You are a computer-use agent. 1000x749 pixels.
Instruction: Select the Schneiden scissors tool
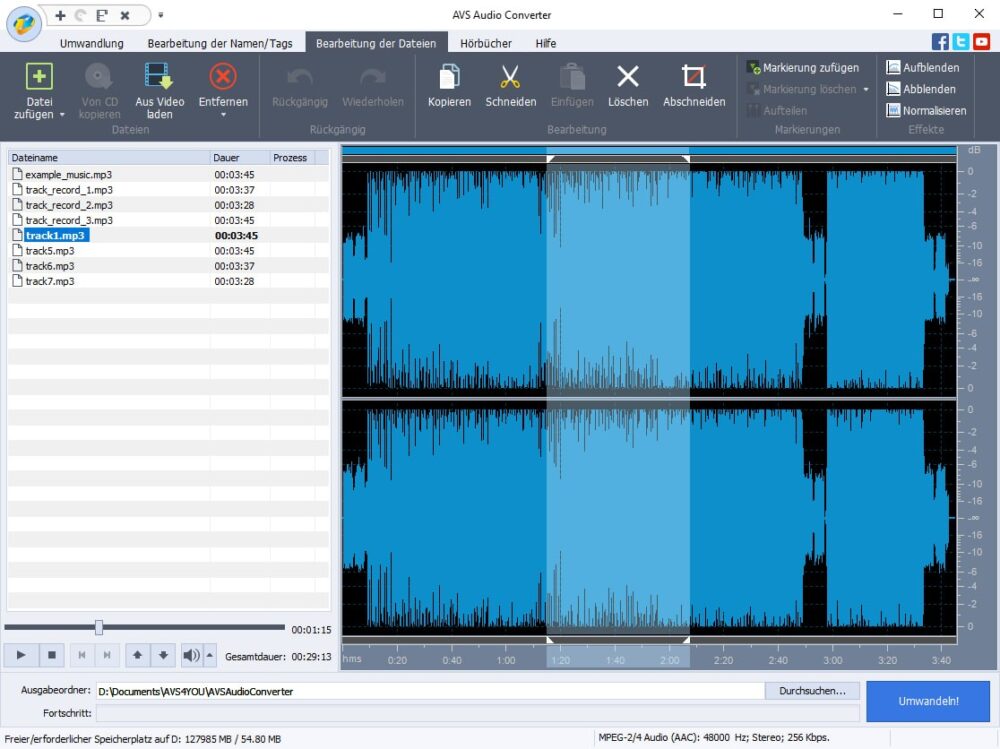coord(510,77)
